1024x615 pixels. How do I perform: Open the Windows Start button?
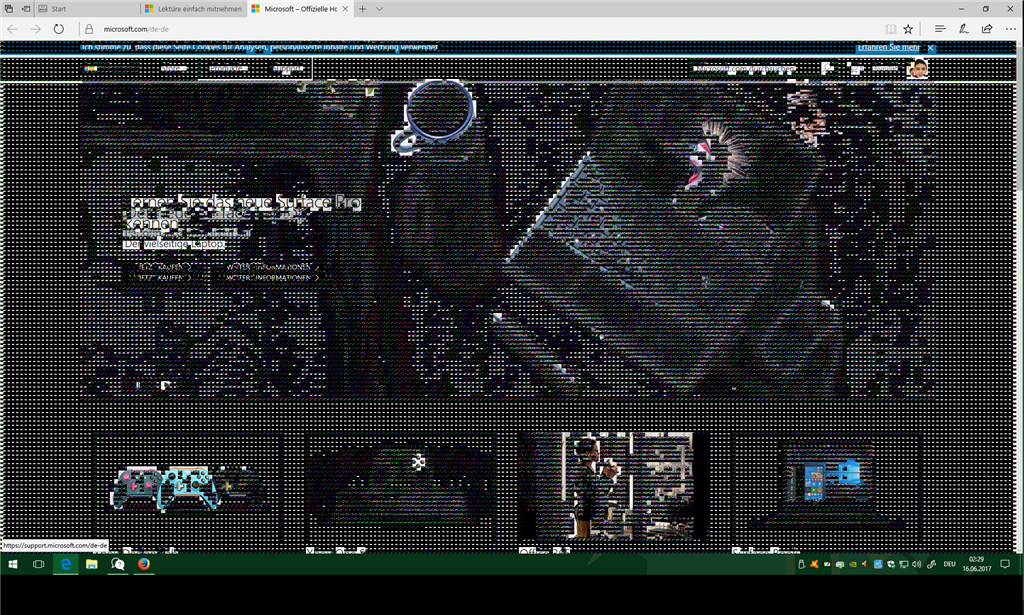click(12, 564)
